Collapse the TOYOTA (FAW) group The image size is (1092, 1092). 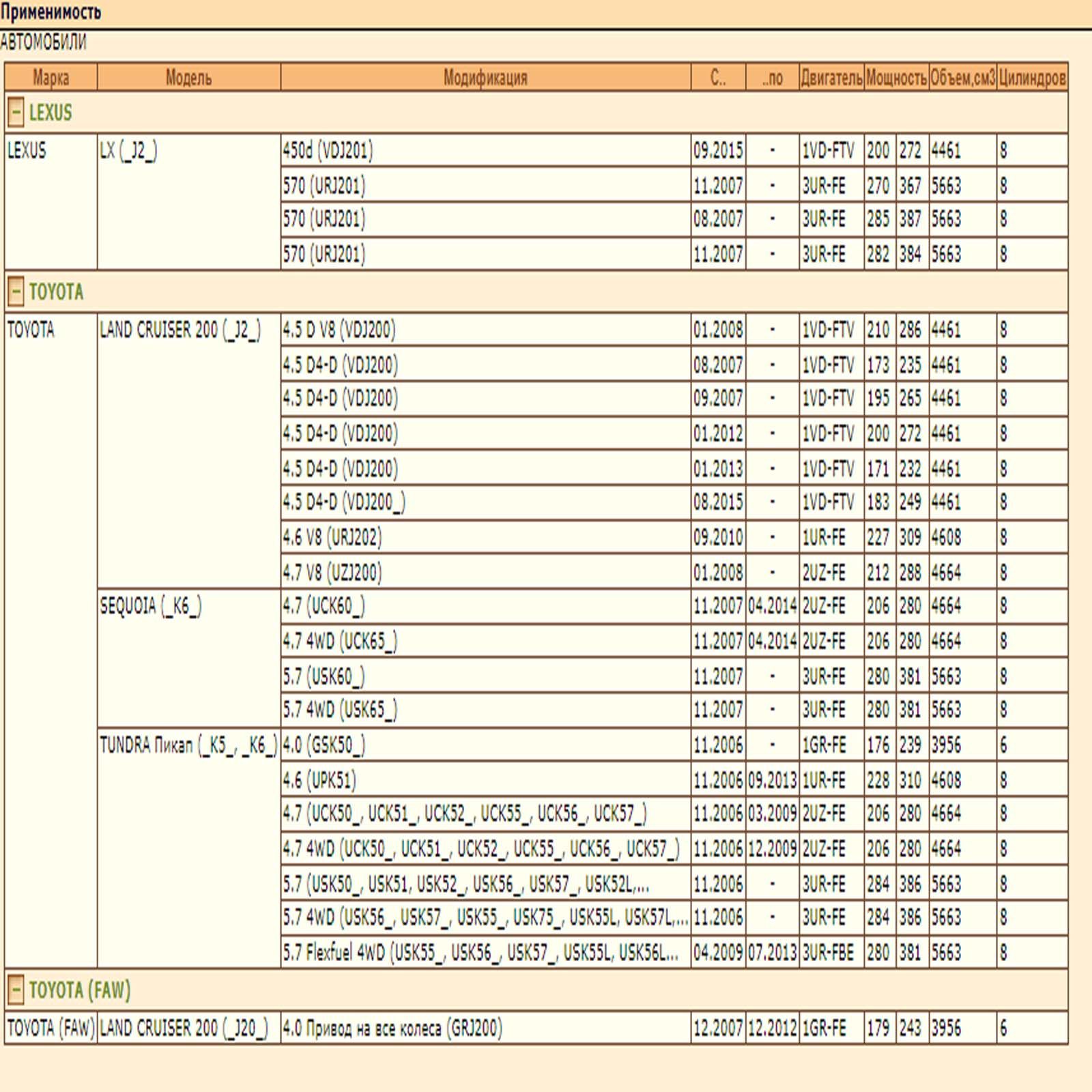(x=15, y=990)
